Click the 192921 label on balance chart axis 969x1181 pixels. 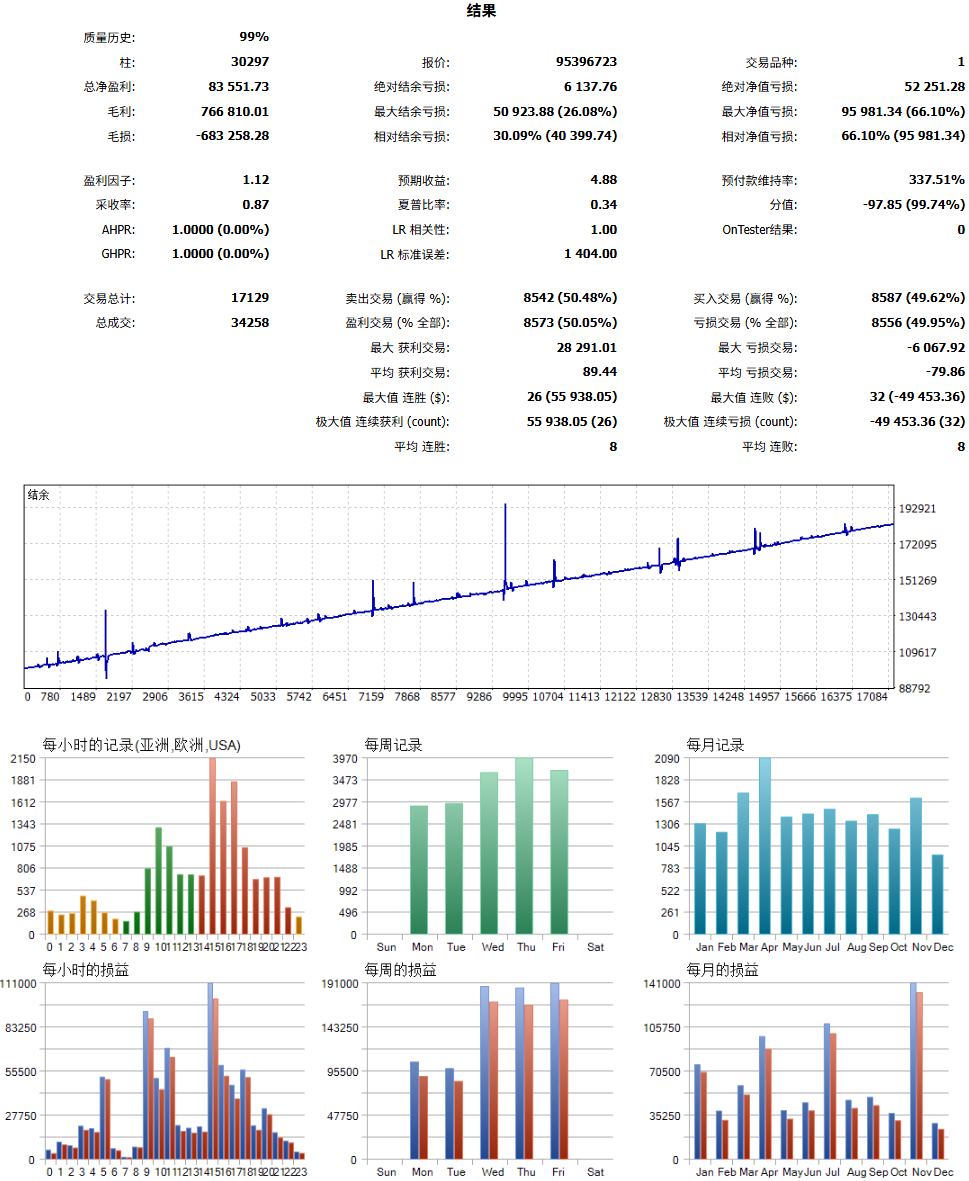[x=918, y=509]
